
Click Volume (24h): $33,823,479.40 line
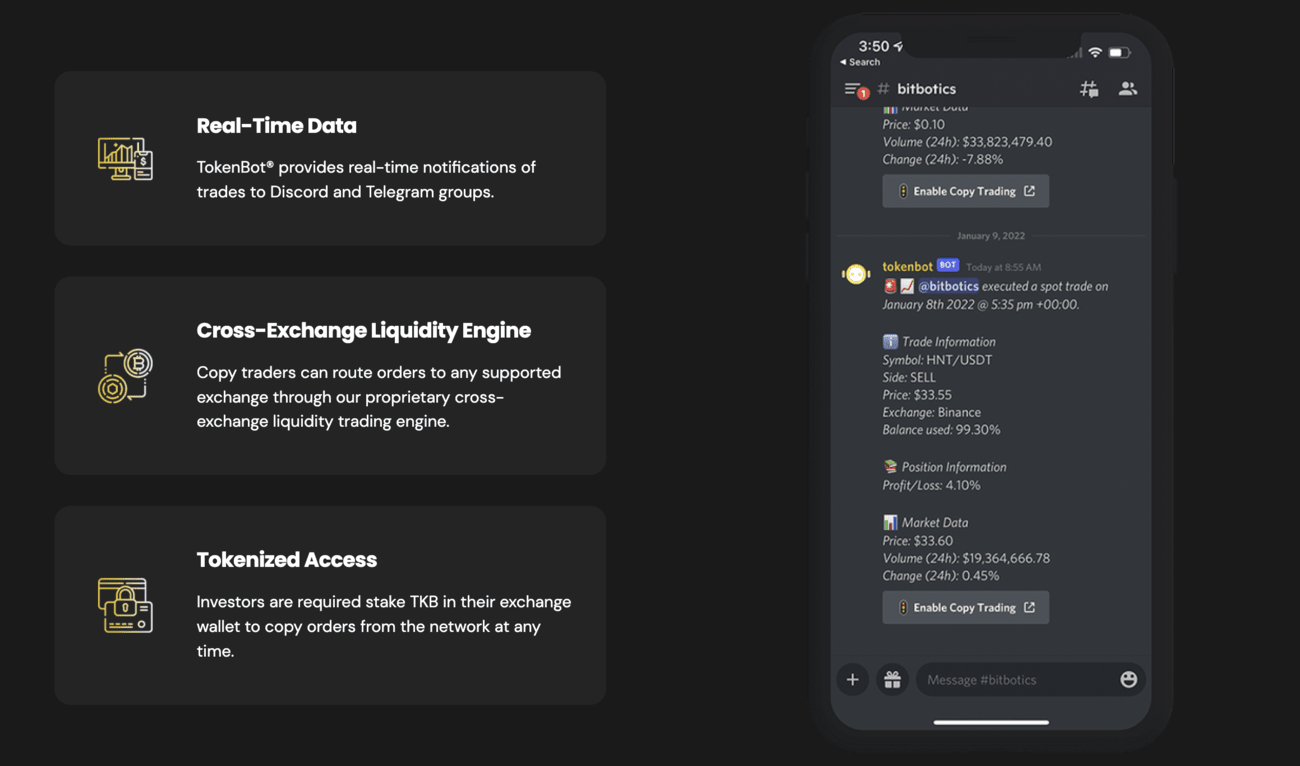[967, 142]
